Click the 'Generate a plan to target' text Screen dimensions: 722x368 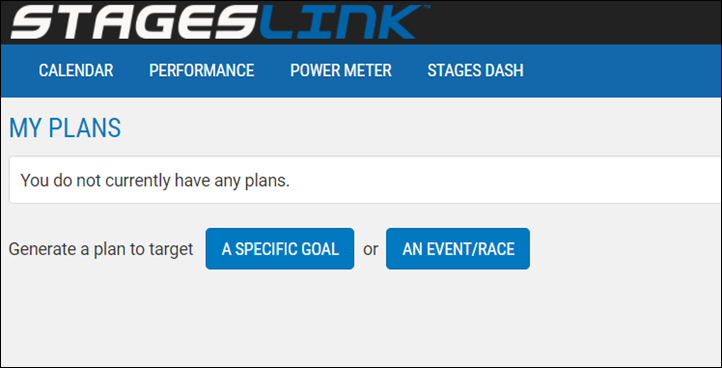coord(101,249)
